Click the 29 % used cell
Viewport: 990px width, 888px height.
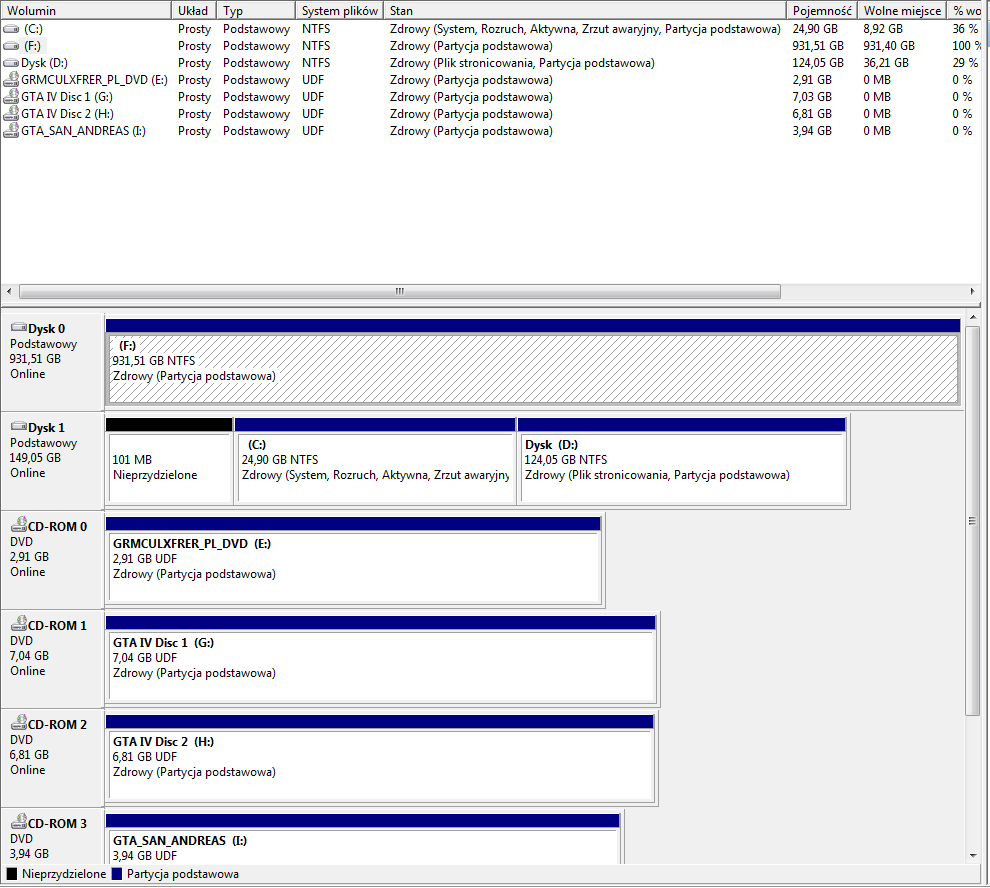pos(965,63)
